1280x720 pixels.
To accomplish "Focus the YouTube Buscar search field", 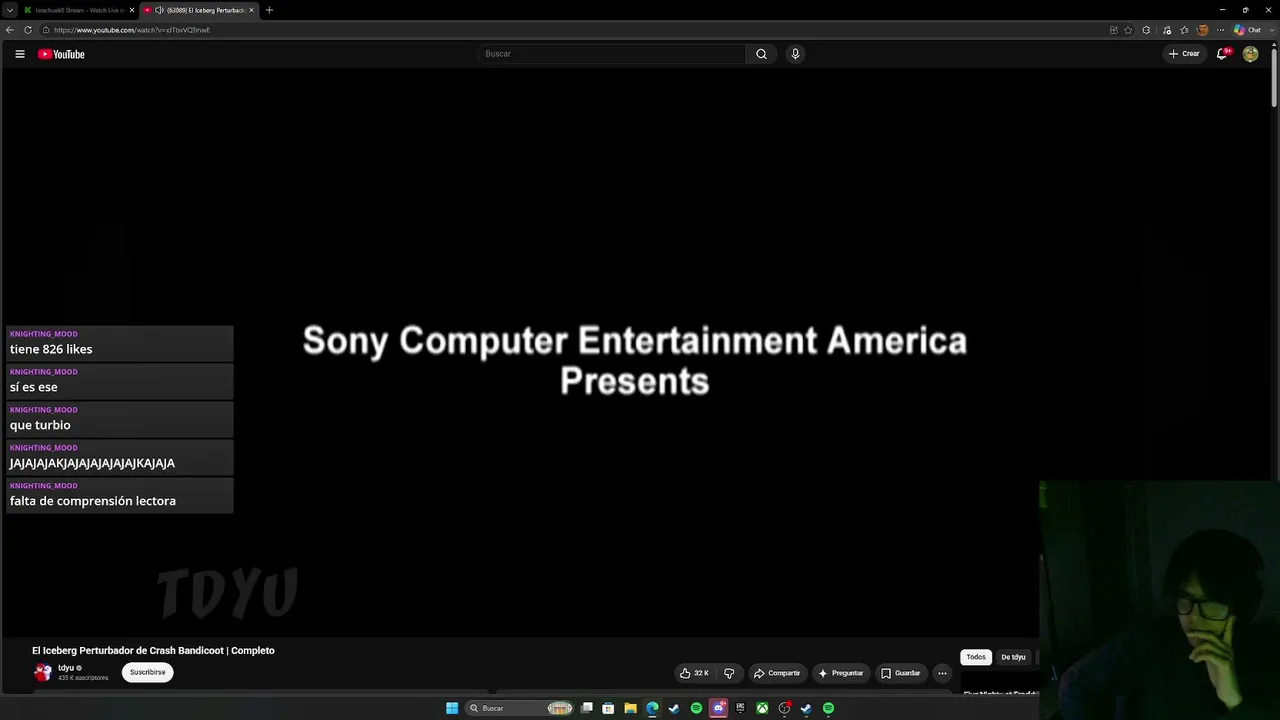I will tap(611, 54).
